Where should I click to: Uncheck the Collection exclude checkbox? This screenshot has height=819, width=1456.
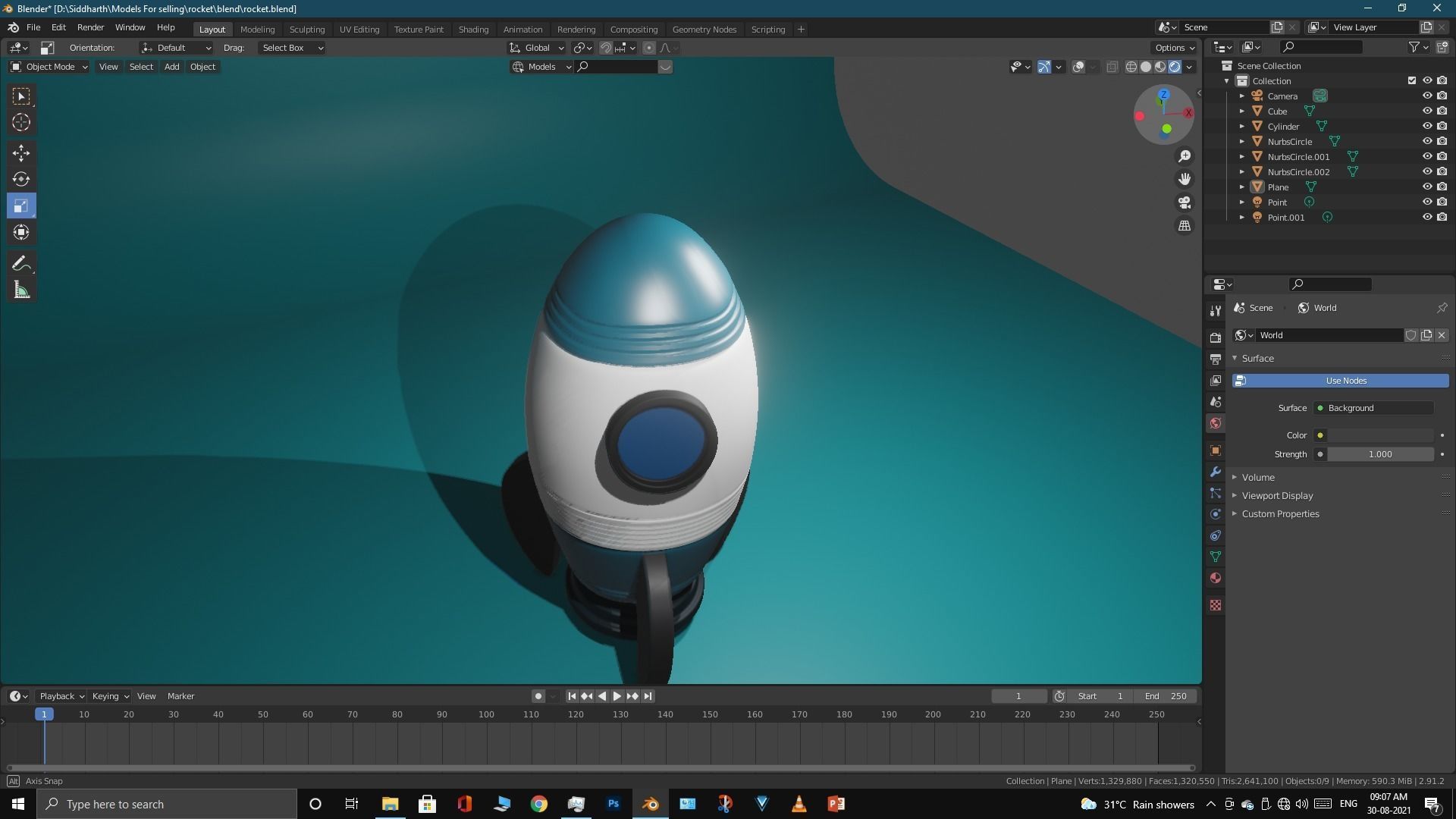pyautogui.click(x=1411, y=80)
